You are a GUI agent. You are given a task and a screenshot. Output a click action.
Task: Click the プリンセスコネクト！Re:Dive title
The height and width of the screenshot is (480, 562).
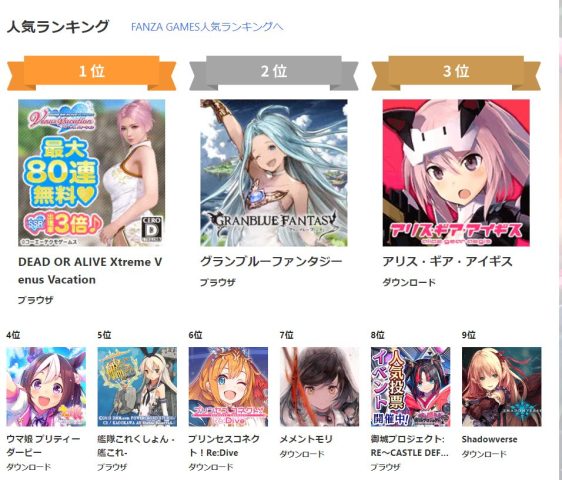pyautogui.click(x=224, y=446)
